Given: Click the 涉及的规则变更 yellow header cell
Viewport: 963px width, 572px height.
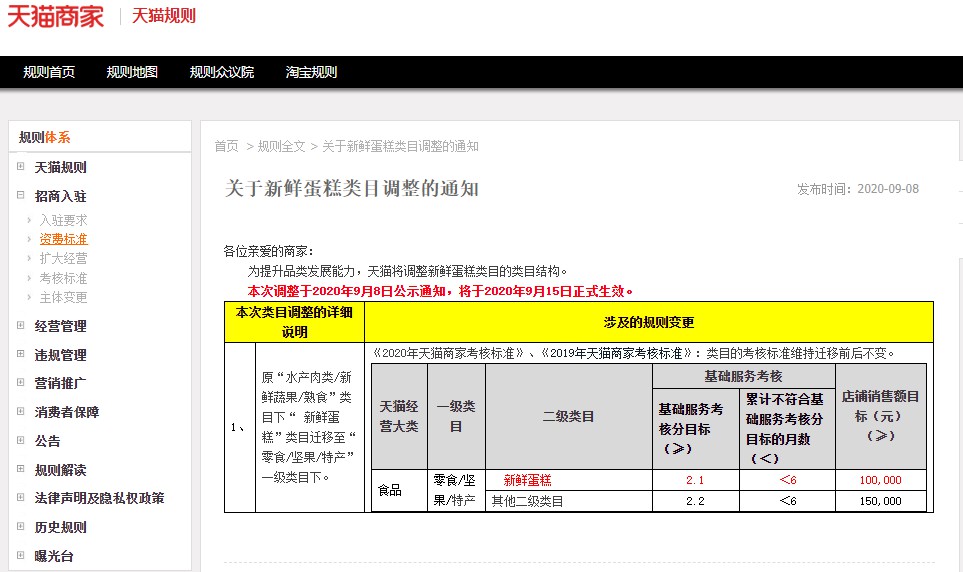Looking at the screenshot, I should (649, 323).
